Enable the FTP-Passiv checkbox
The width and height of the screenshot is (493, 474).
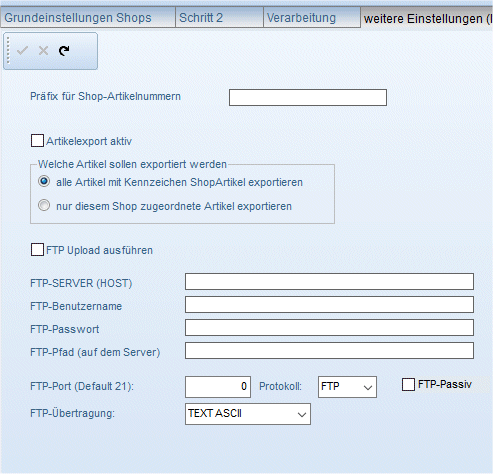tap(408, 384)
